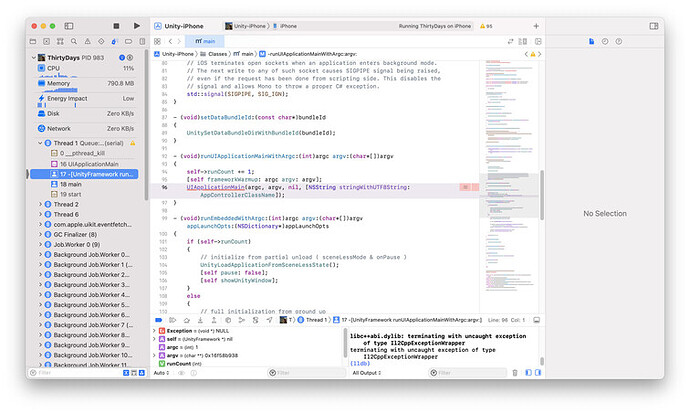Select the Memory gauge row
Image resolution: width=690 pixels, height=412 pixels.
[86, 83]
